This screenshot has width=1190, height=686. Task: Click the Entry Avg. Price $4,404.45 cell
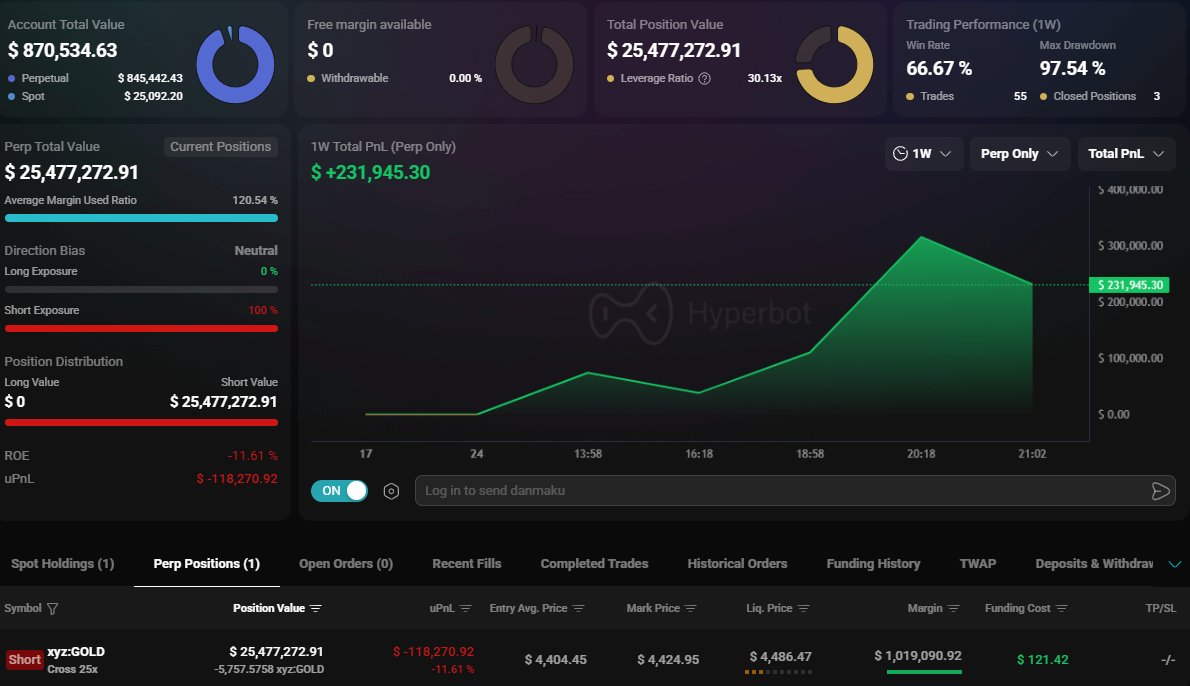(556, 660)
